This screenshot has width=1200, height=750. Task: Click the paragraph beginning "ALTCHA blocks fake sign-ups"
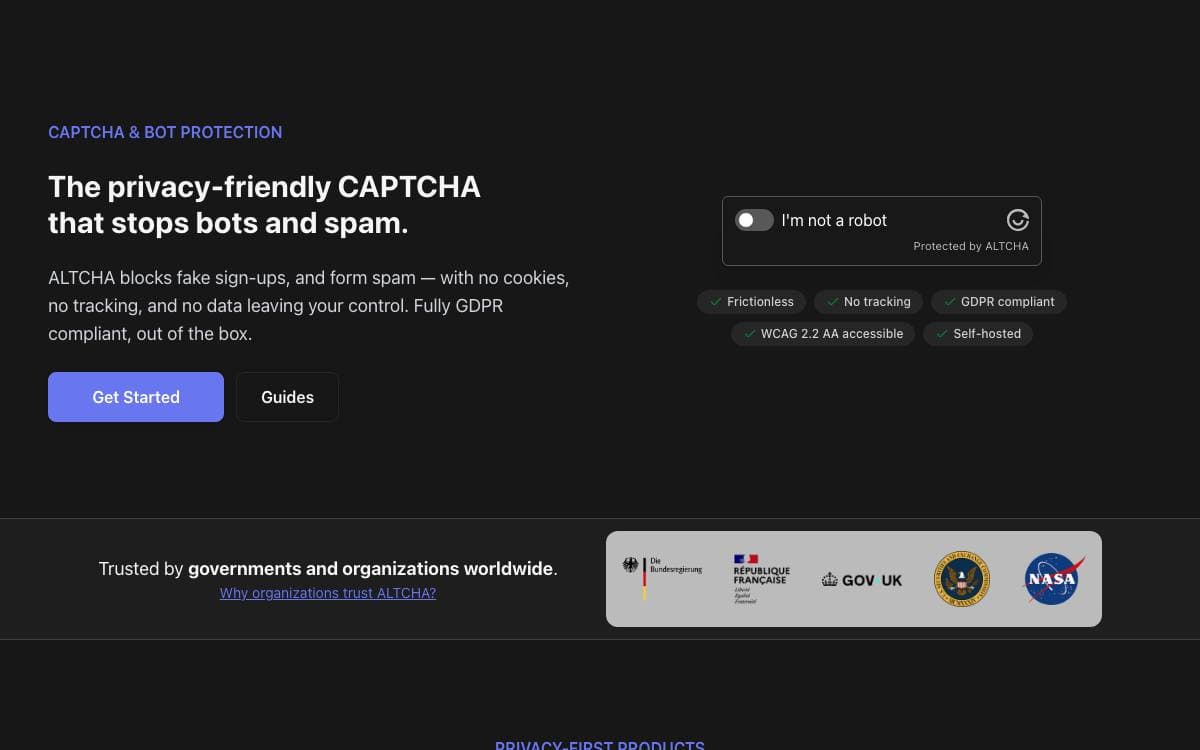309,305
